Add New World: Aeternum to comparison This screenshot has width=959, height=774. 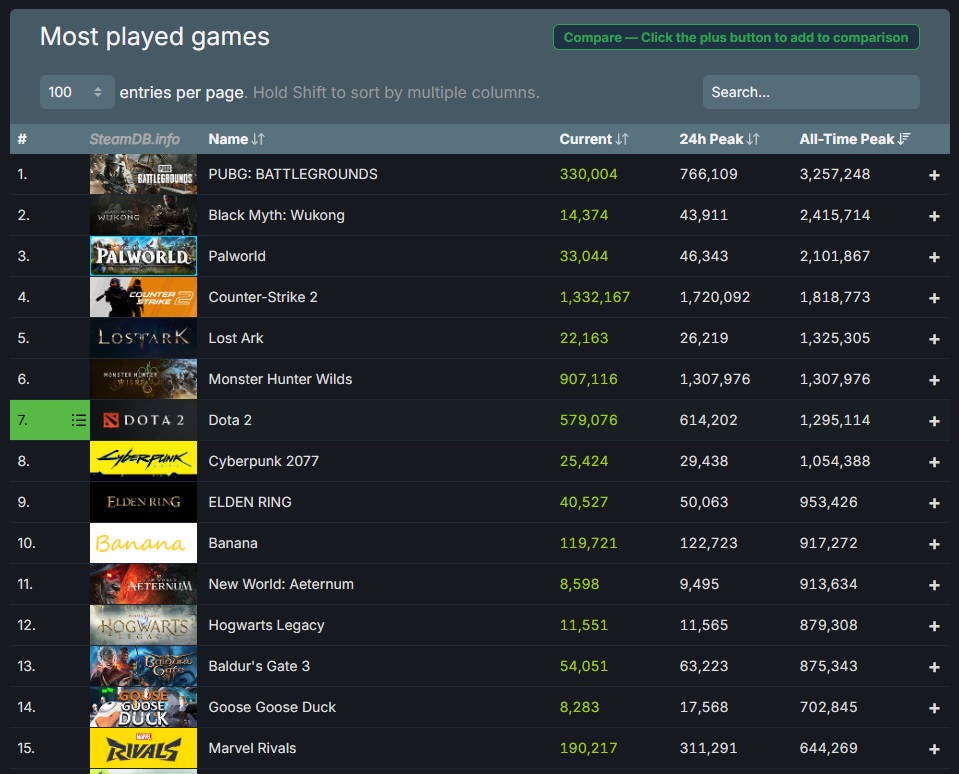click(x=934, y=585)
